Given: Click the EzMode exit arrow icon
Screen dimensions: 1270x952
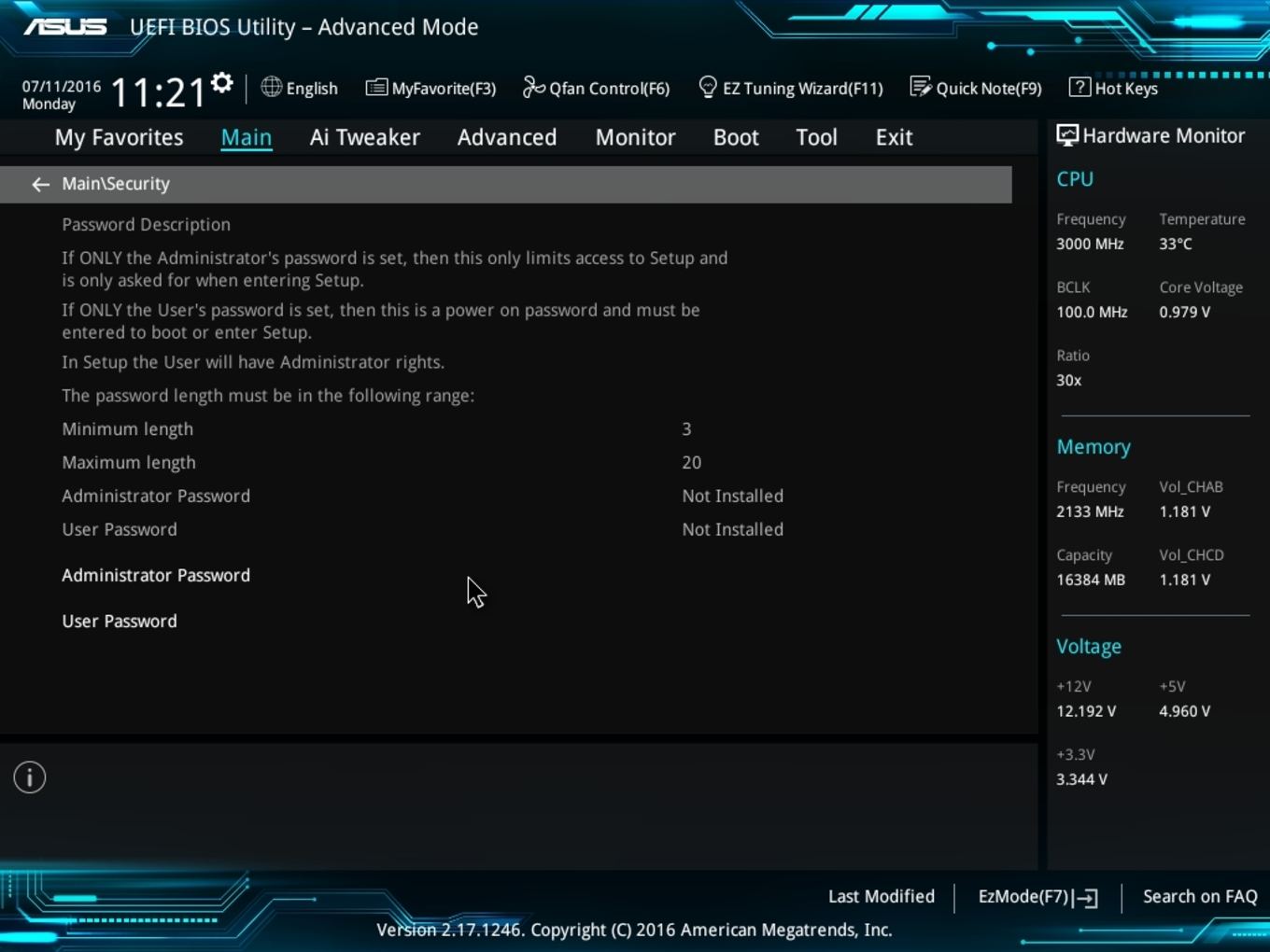Looking at the screenshot, I should pos(1086,898).
